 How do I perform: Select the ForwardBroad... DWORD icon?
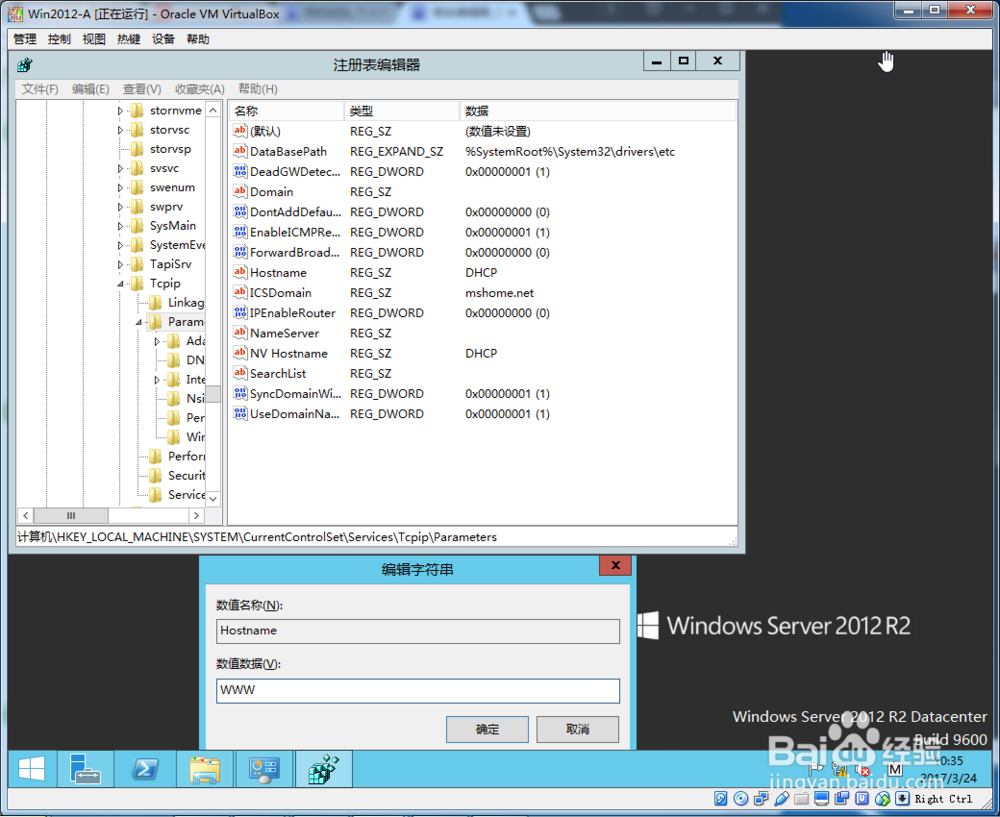click(x=240, y=252)
